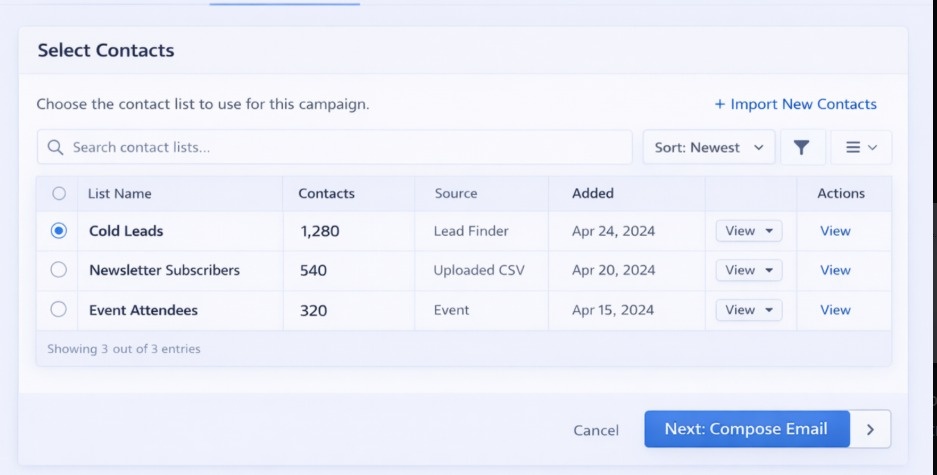
Task: Toggle the header select-all radio
Action: 59,193
